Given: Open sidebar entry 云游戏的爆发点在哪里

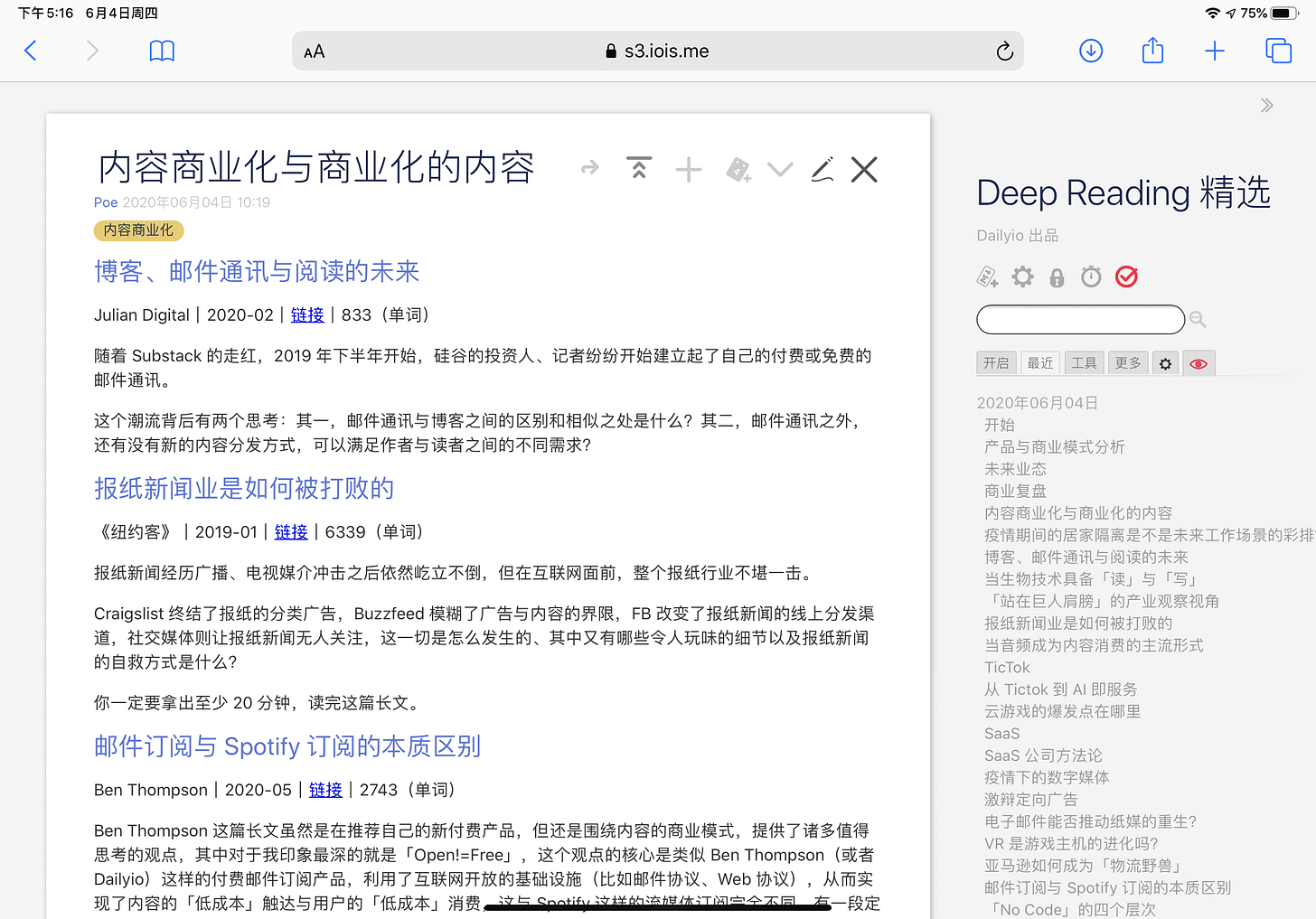Looking at the screenshot, I should coord(1063,711).
